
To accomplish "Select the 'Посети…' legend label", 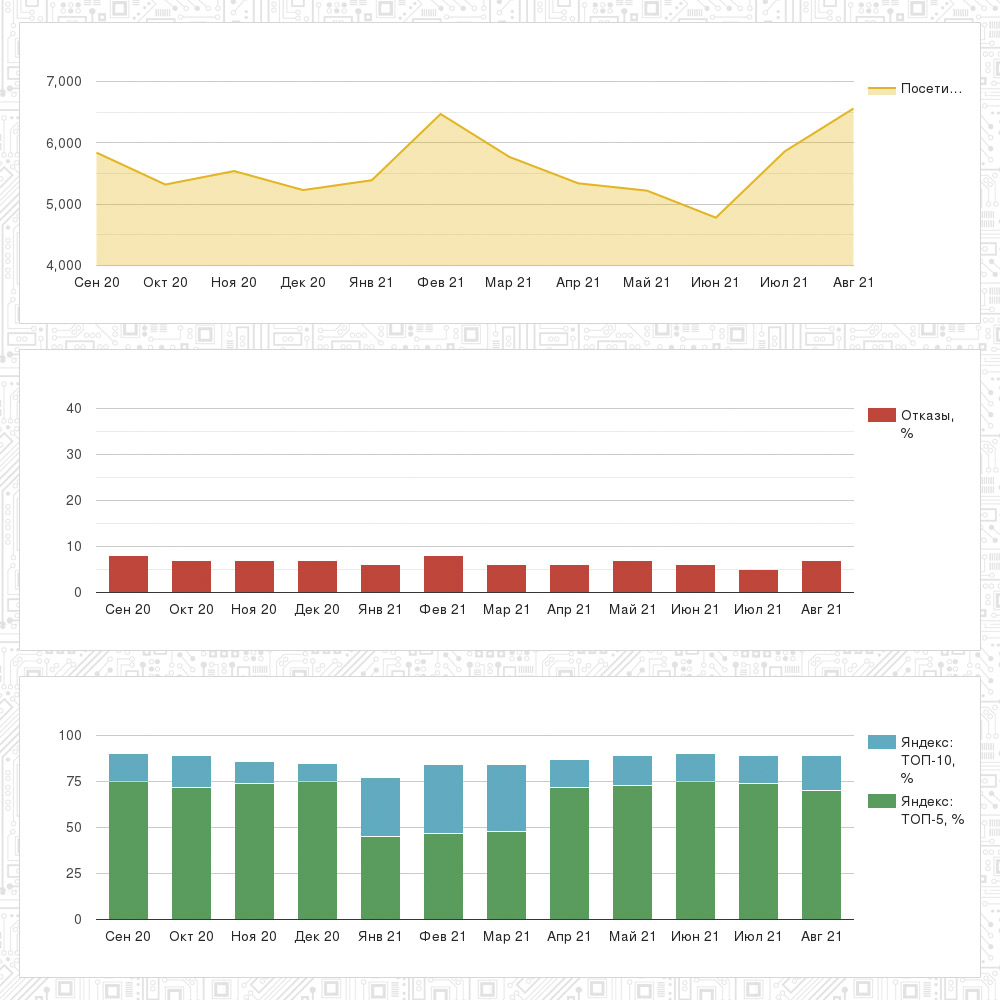I will point(931,89).
